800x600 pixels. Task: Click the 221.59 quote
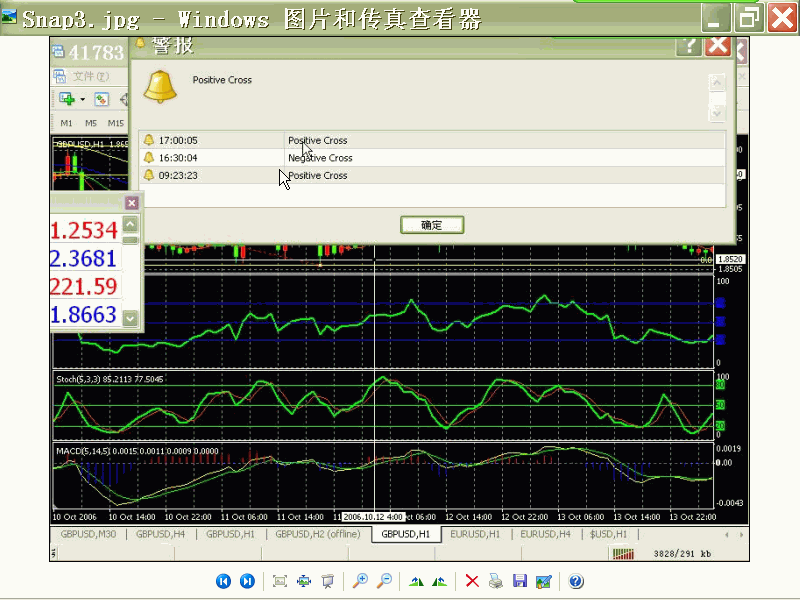[x=84, y=286]
